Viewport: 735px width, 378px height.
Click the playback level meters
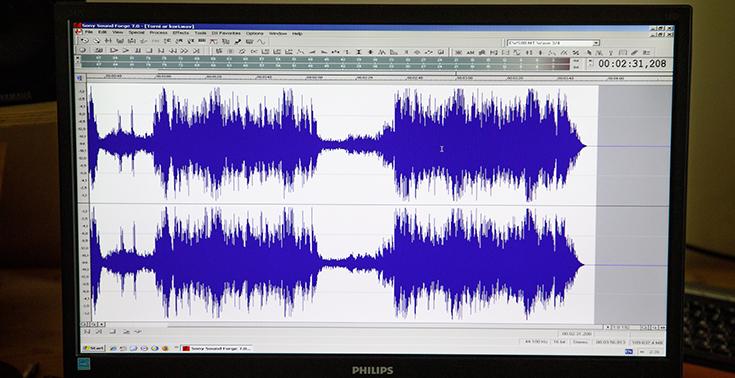click(x=325, y=63)
